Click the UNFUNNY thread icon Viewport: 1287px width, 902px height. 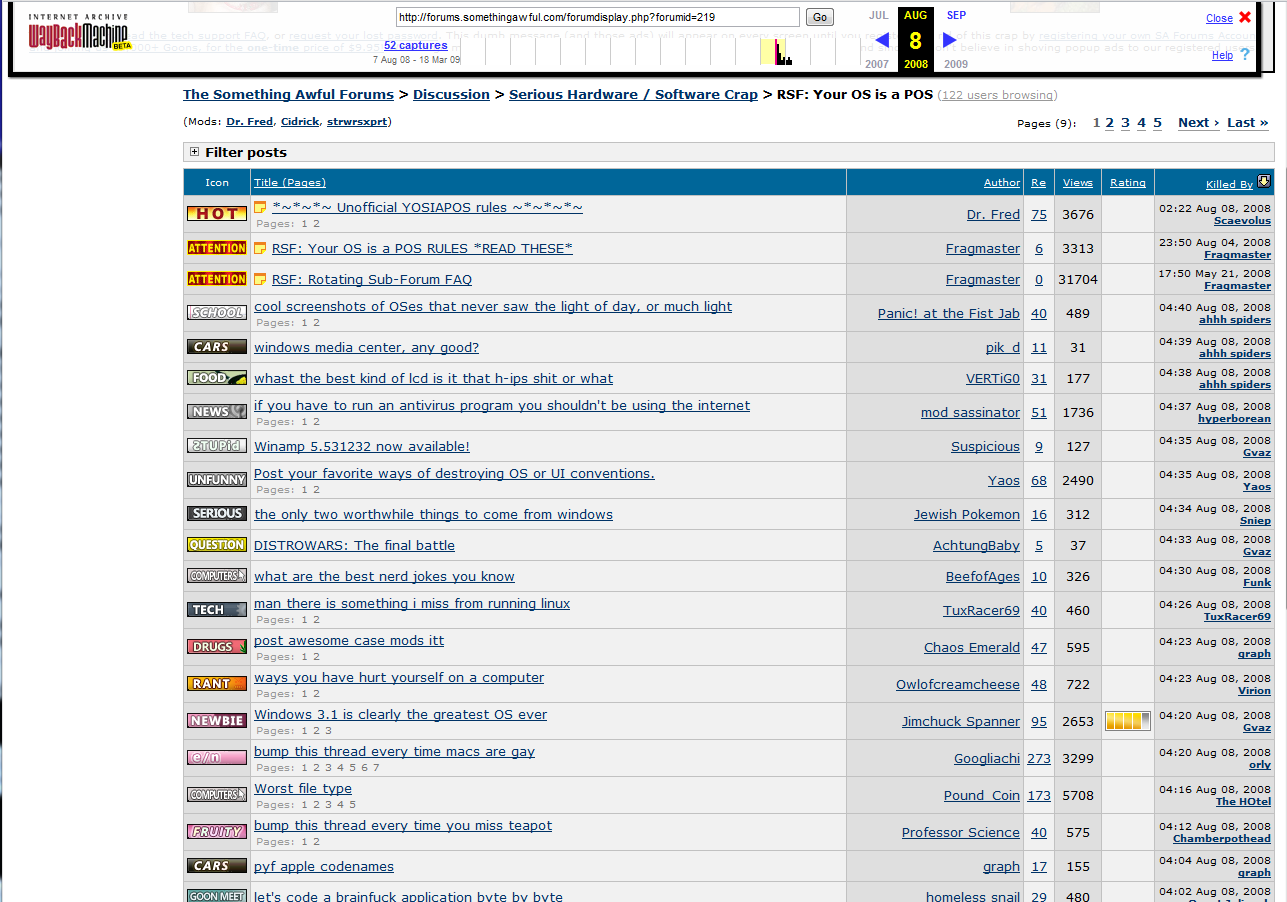point(217,480)
